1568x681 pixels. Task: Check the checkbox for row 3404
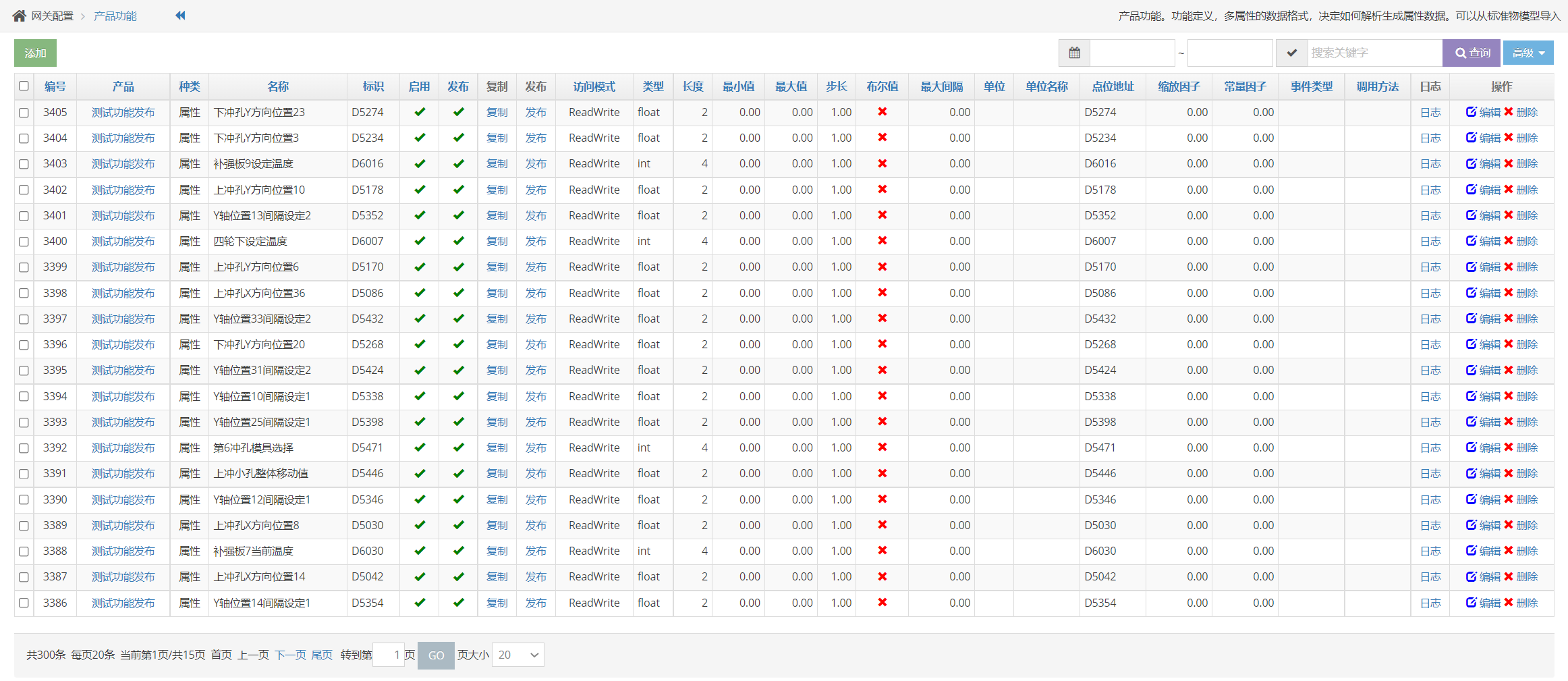(x=24, y=138)
